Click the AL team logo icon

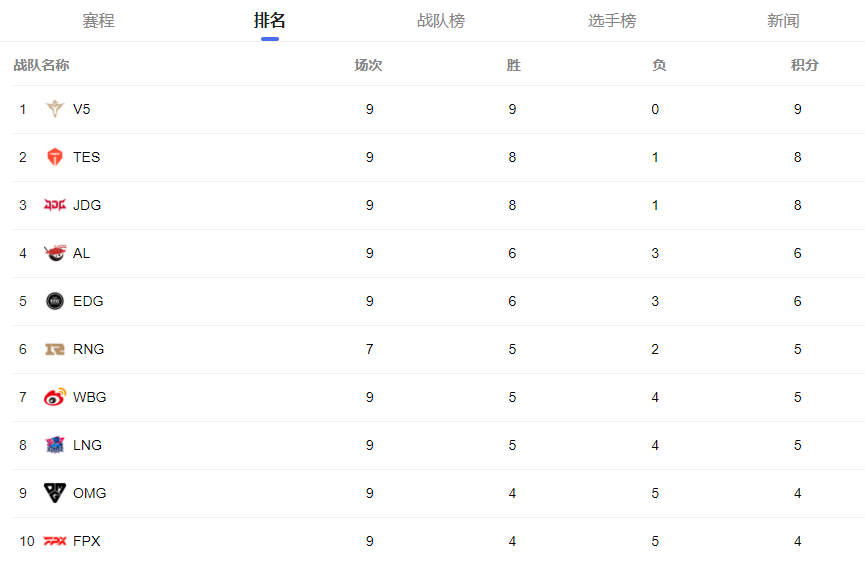55,253
